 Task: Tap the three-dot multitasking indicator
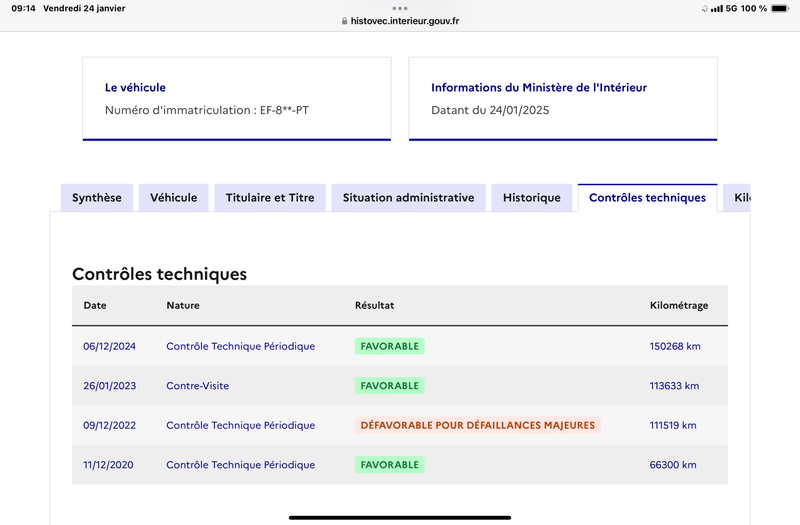399,8
